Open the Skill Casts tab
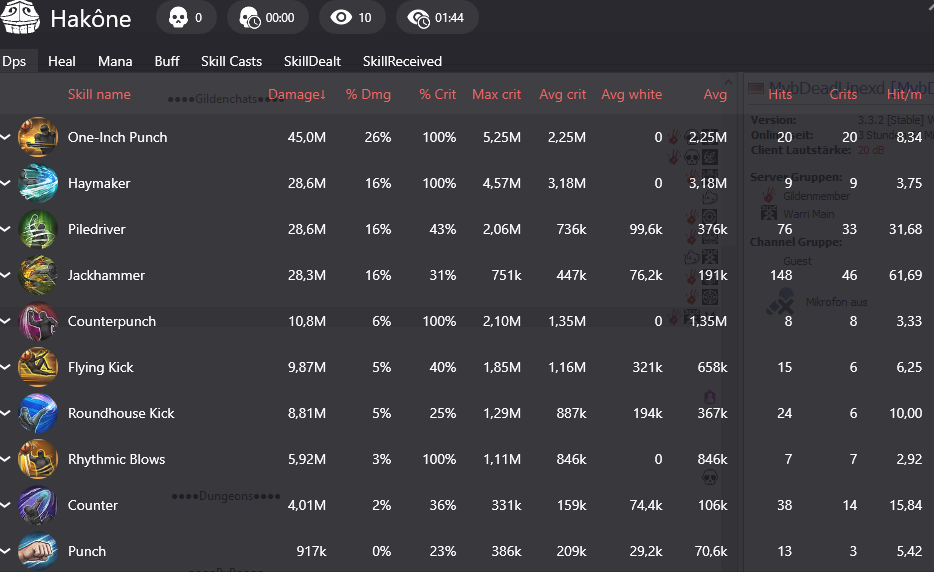This screenshot has height=572, width=934. [x=231, y=61]
